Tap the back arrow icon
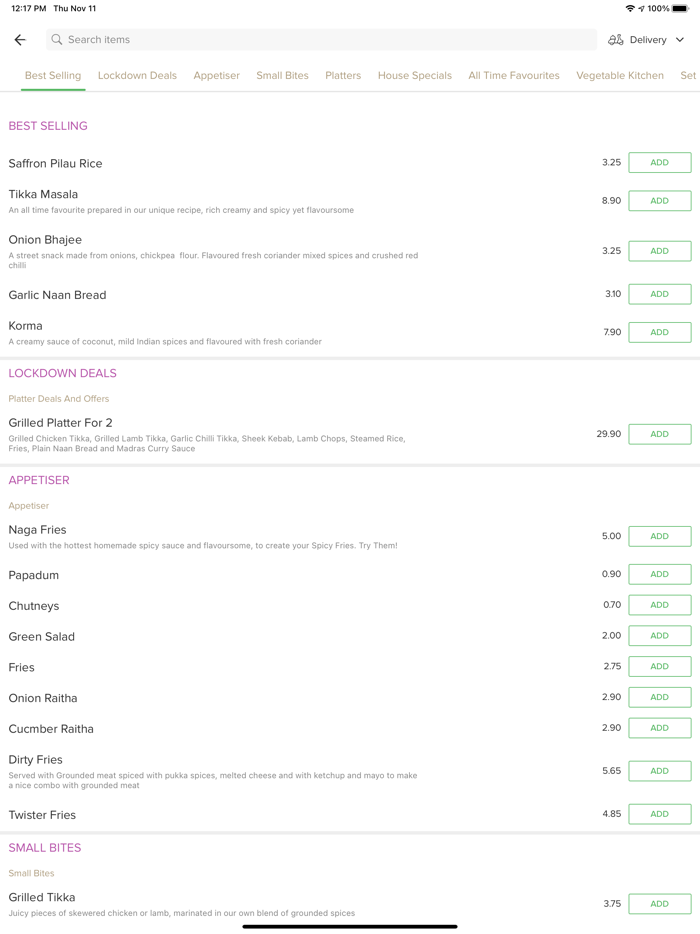The width and height of the screenshot is (700, 934). pos(20,40)
